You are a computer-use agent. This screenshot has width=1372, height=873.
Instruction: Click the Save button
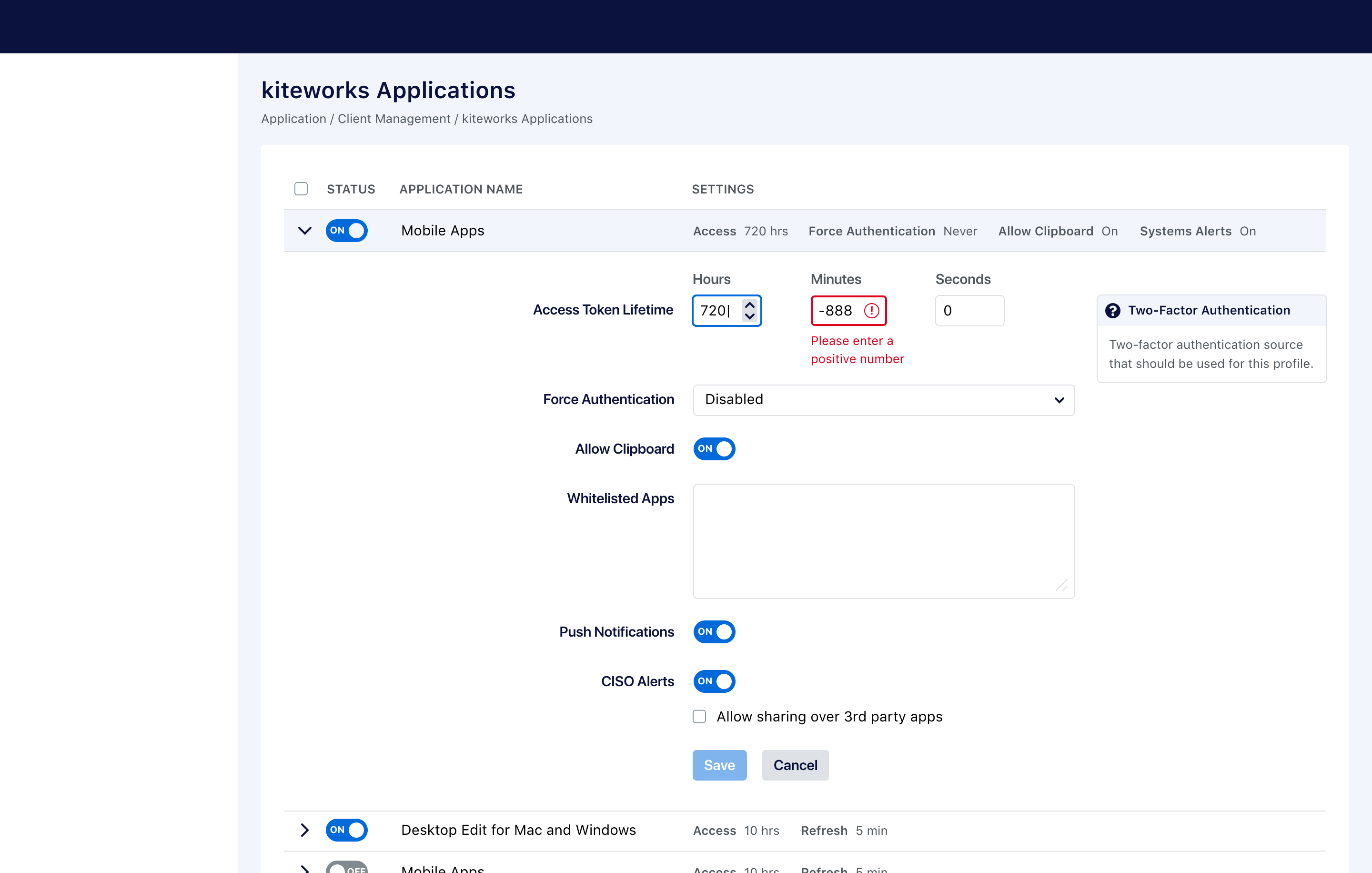[x=720, y=765]
